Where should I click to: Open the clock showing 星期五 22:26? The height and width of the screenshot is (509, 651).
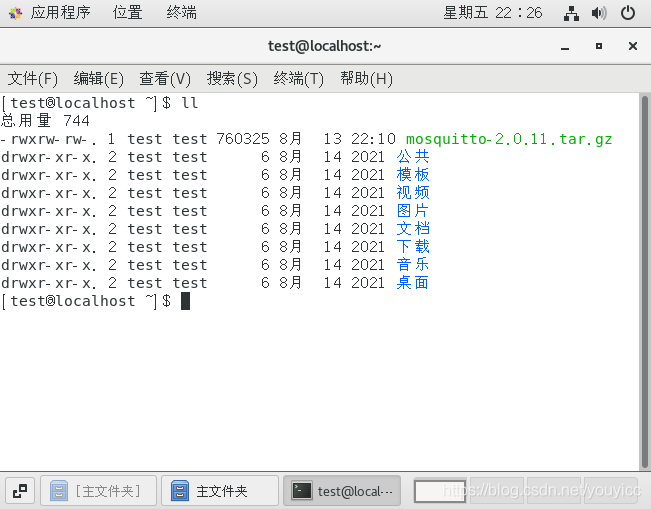coord(492,13)
